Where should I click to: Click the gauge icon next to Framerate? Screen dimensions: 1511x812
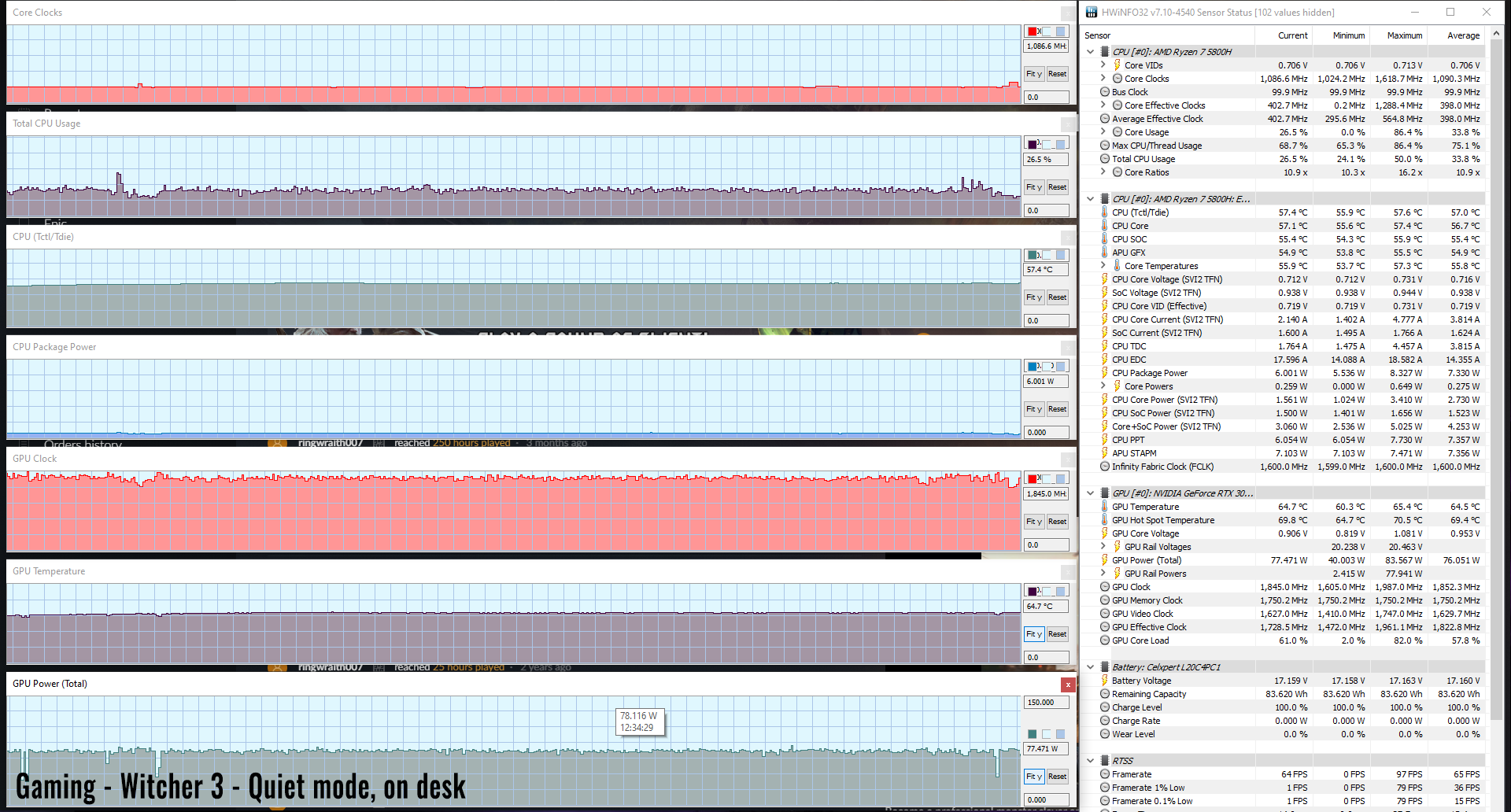[x=1105, y=774]
